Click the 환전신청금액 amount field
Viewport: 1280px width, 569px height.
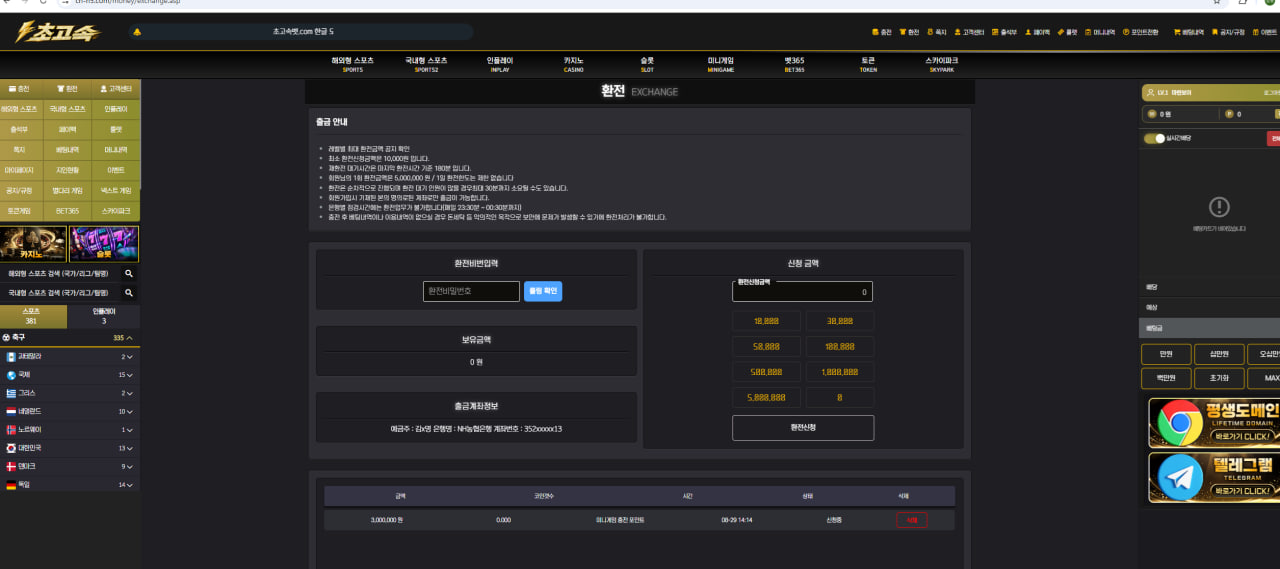[x=803, y=292]
